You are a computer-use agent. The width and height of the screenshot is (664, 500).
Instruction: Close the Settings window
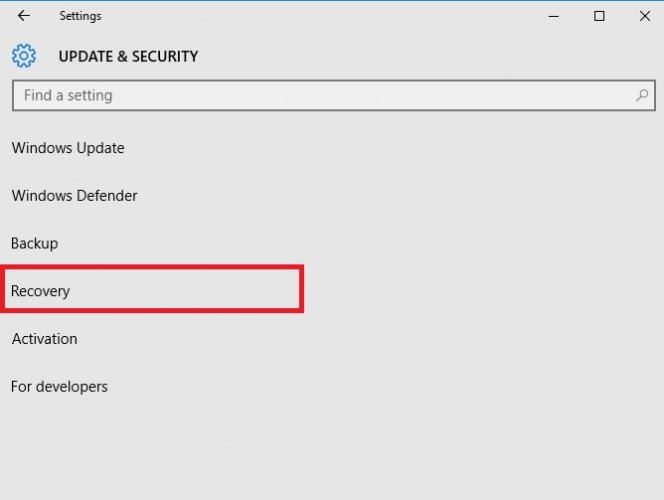point(642,16)
